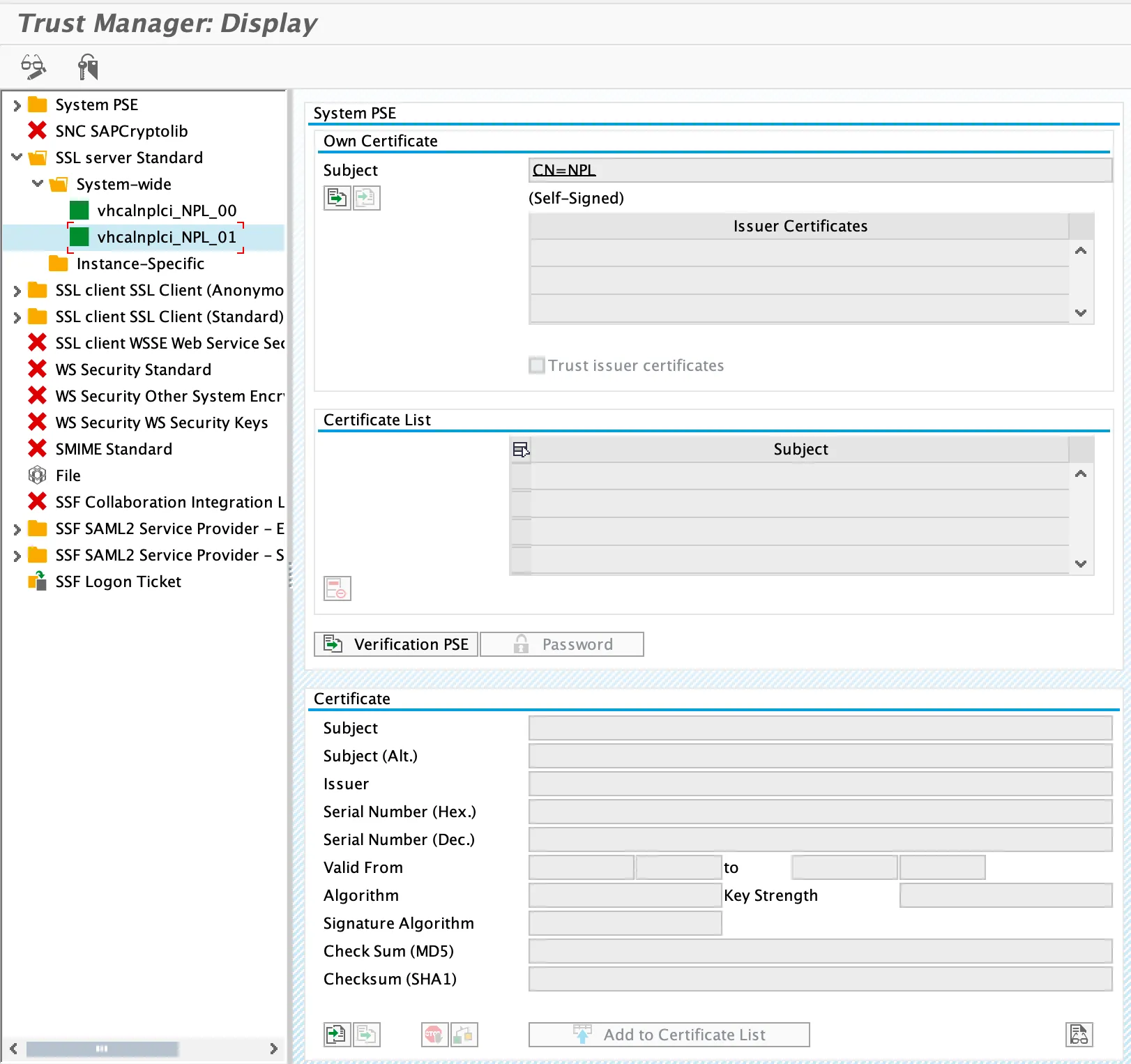Screen dimensions: 1131x1064
Task: Expand SSL client SSL Client (Standard) node
Action: tap(17, 317)
